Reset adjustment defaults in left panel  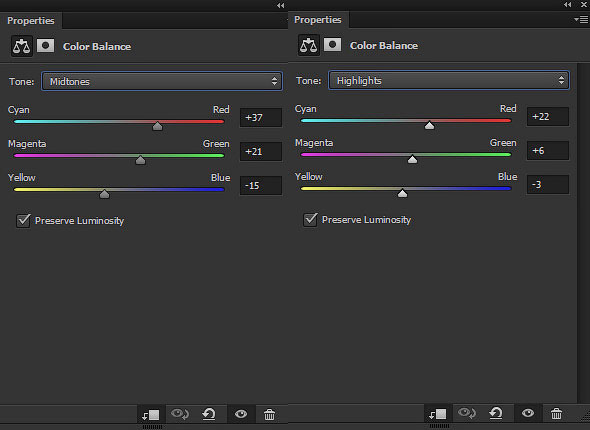click(x=209, y=414)
